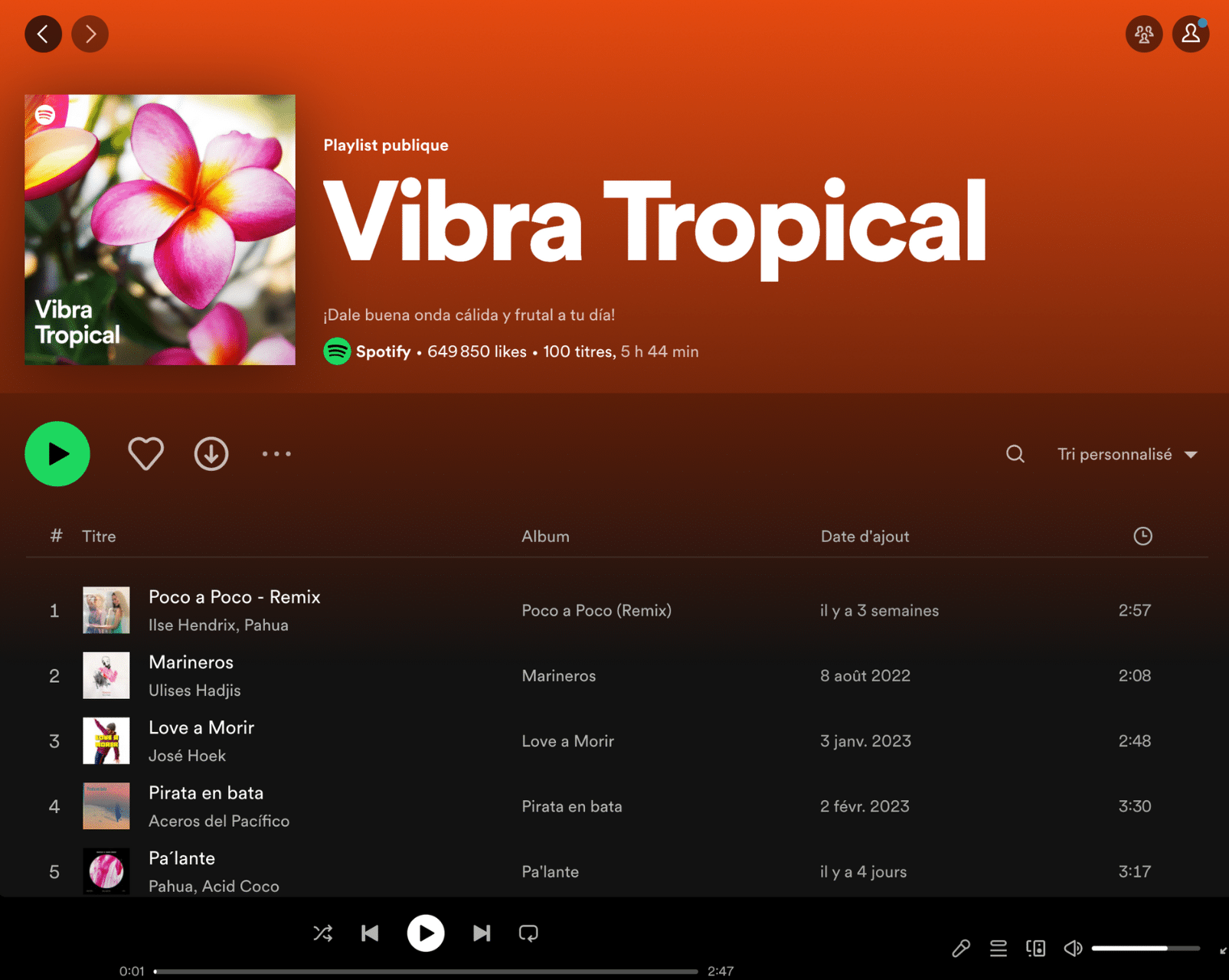
Task: Click the white play button in player
Action: [x=426, y=933]
